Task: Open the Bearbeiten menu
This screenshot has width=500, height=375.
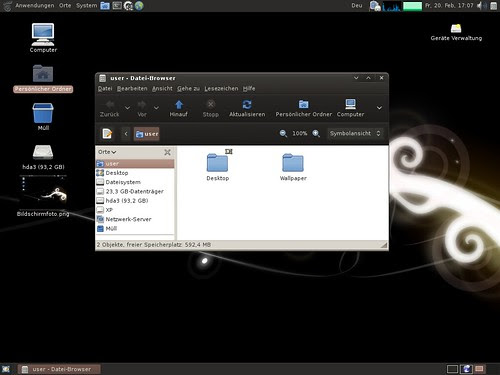Action: point(132,88)
